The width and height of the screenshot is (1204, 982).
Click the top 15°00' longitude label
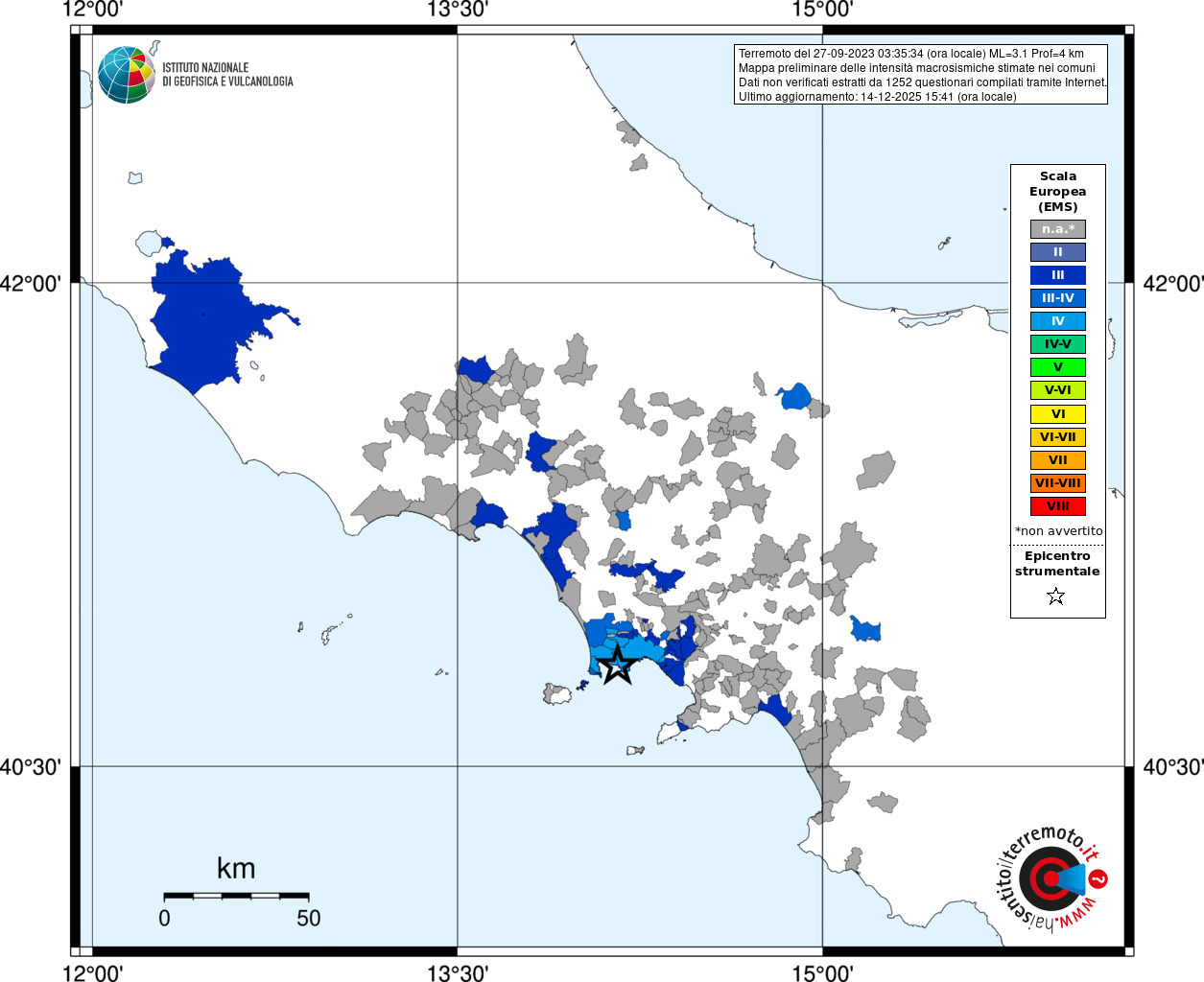pos(822,10)
